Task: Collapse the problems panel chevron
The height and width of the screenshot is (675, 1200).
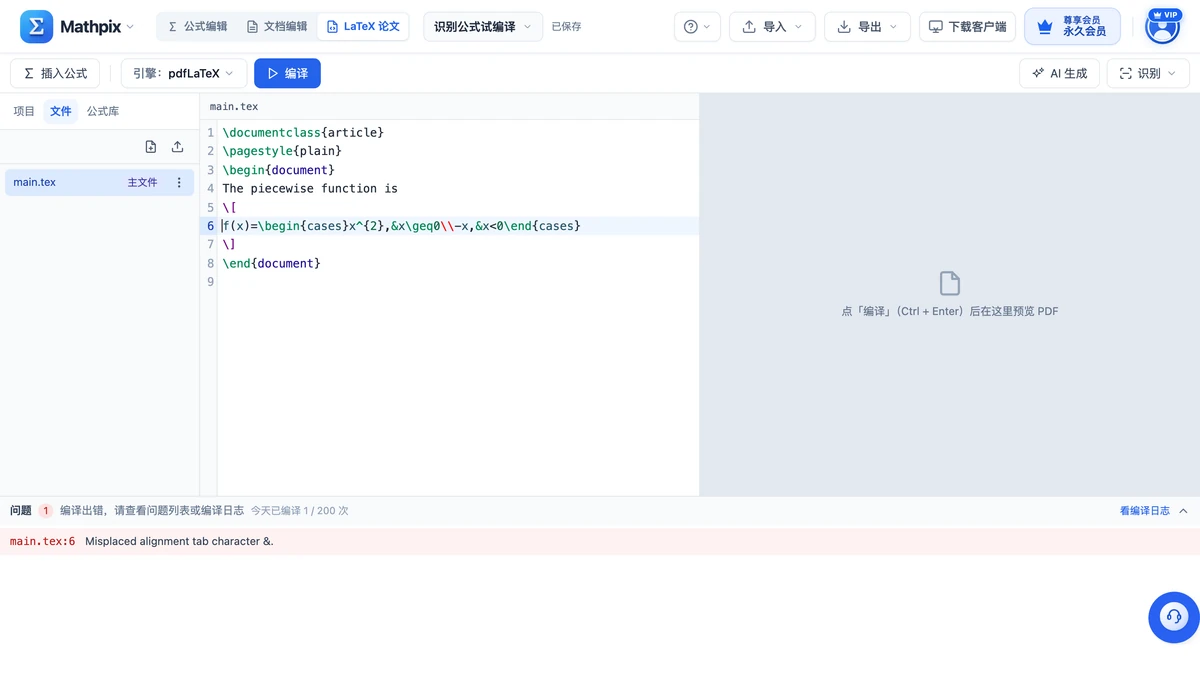Action: [1184, 511]
